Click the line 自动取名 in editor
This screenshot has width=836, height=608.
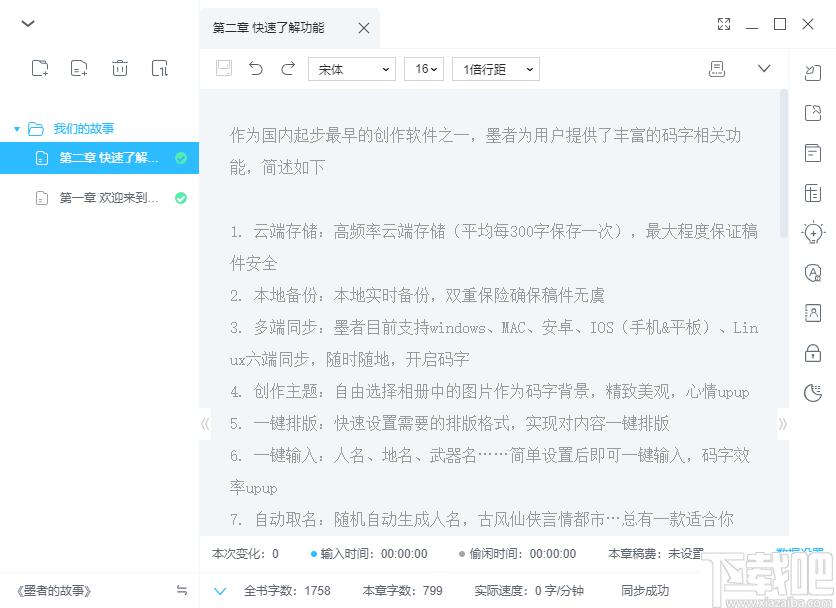pos(482,519)
